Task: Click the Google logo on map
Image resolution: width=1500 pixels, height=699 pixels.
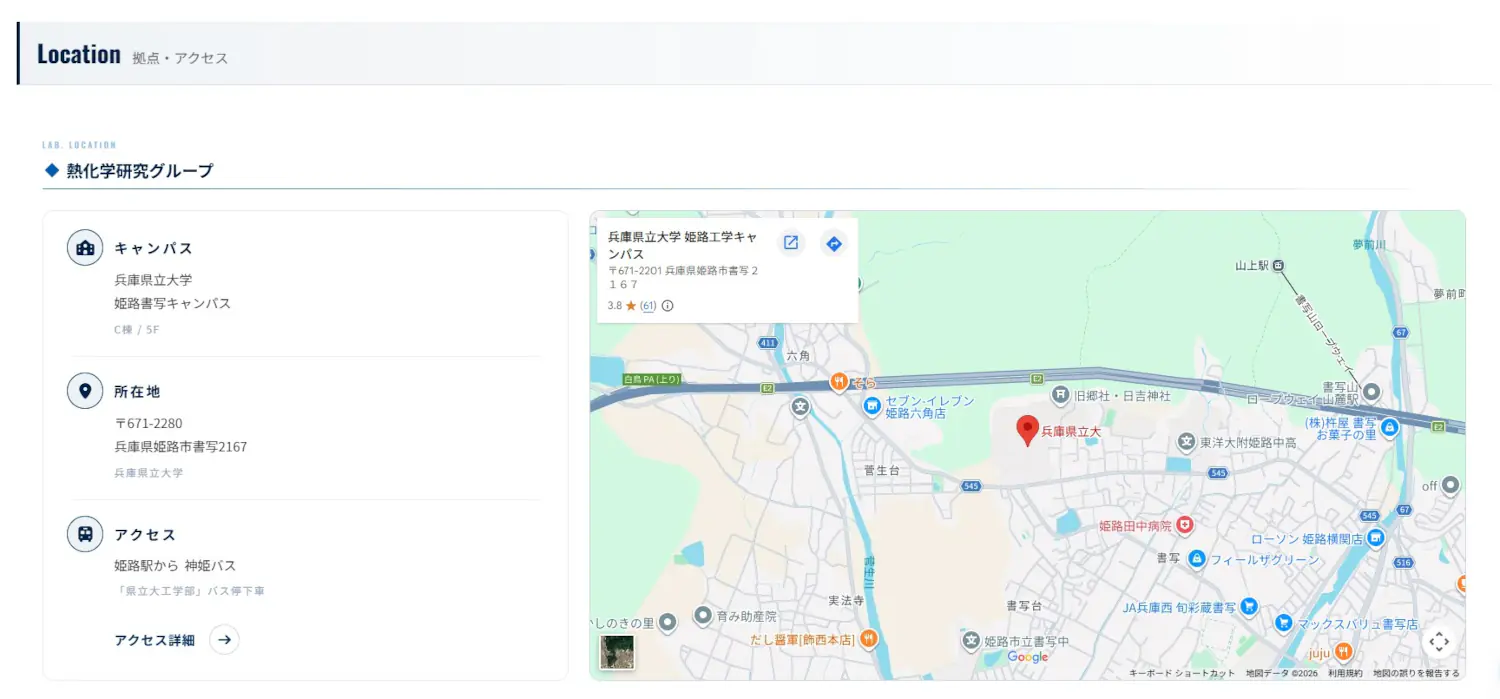Action: pyautogui.click(x=1027, y=657)
